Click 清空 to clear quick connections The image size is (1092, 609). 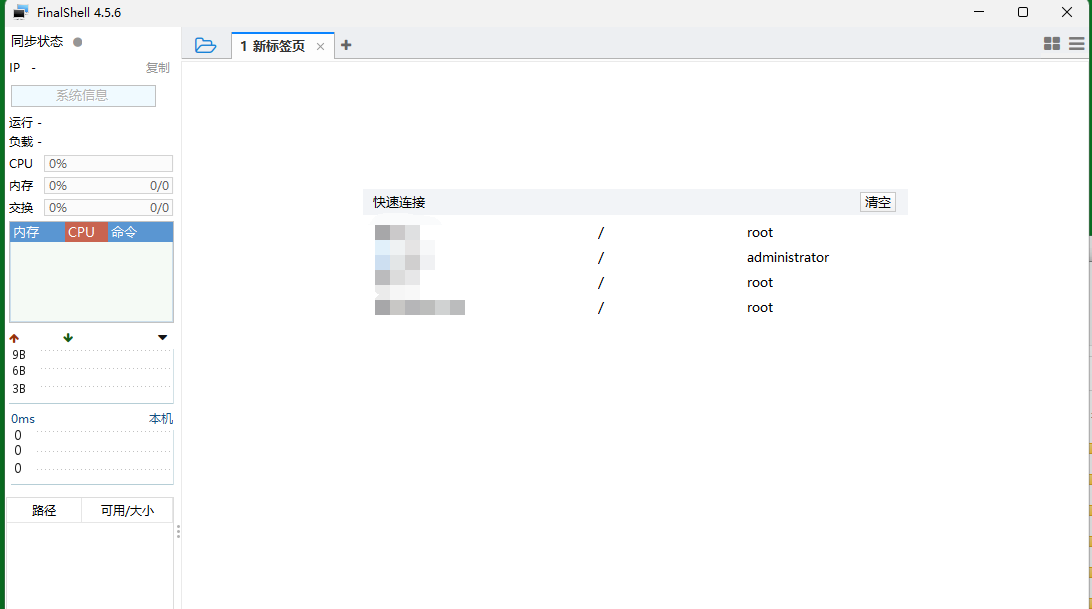click(x=877, y=202)
